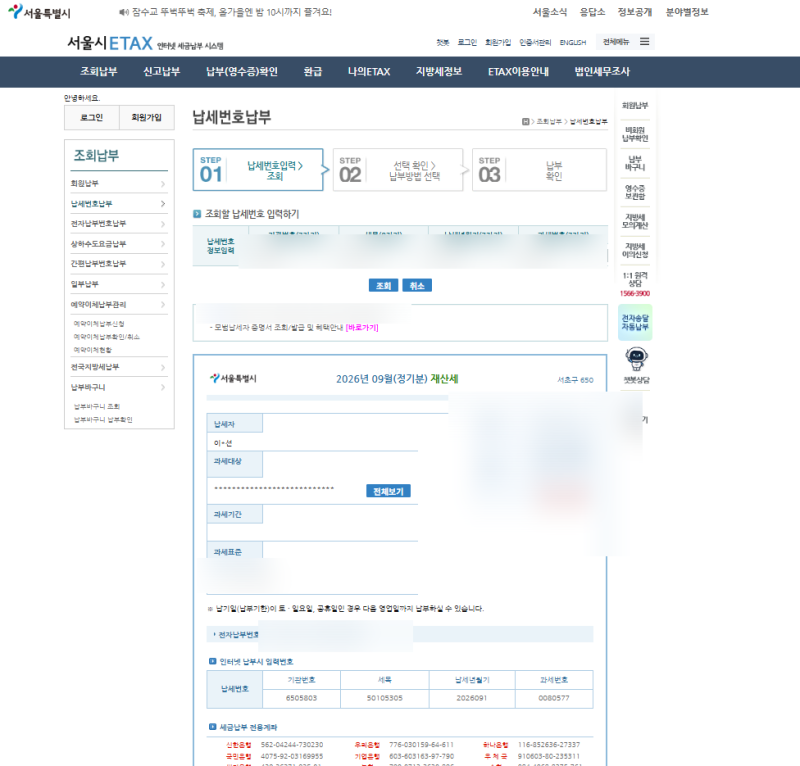This screenshot has height=766, width=800.
Task: Open the 조회납부 main navigation menu
Action: coord(98,71)
